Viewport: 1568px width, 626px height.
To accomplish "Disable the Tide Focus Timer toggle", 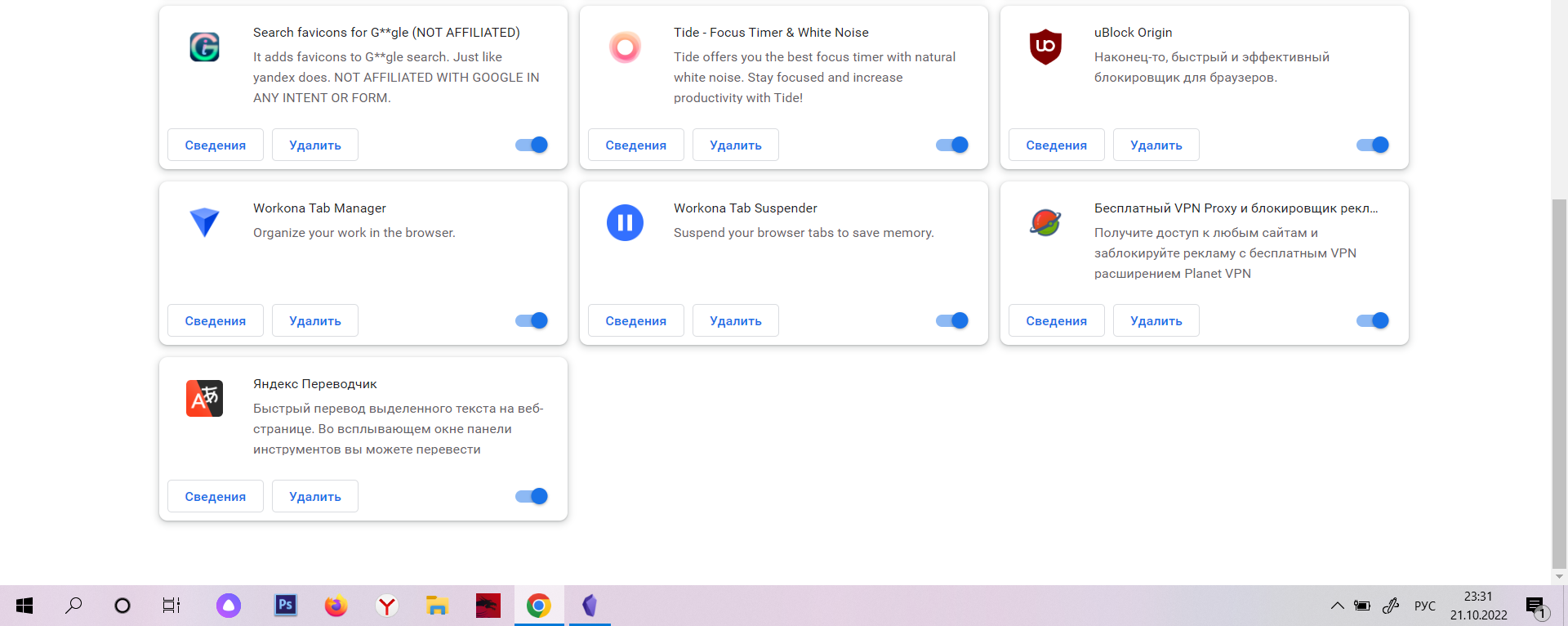I will 952,145.
